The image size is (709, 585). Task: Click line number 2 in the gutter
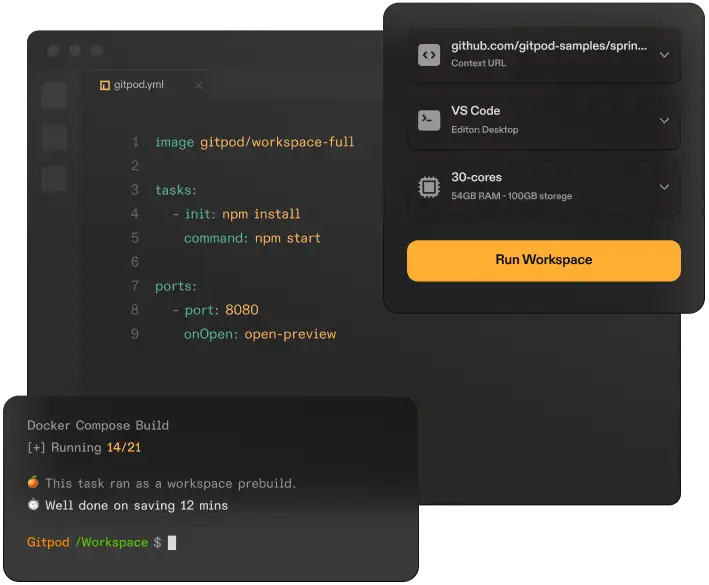click(x=135, y=166)
